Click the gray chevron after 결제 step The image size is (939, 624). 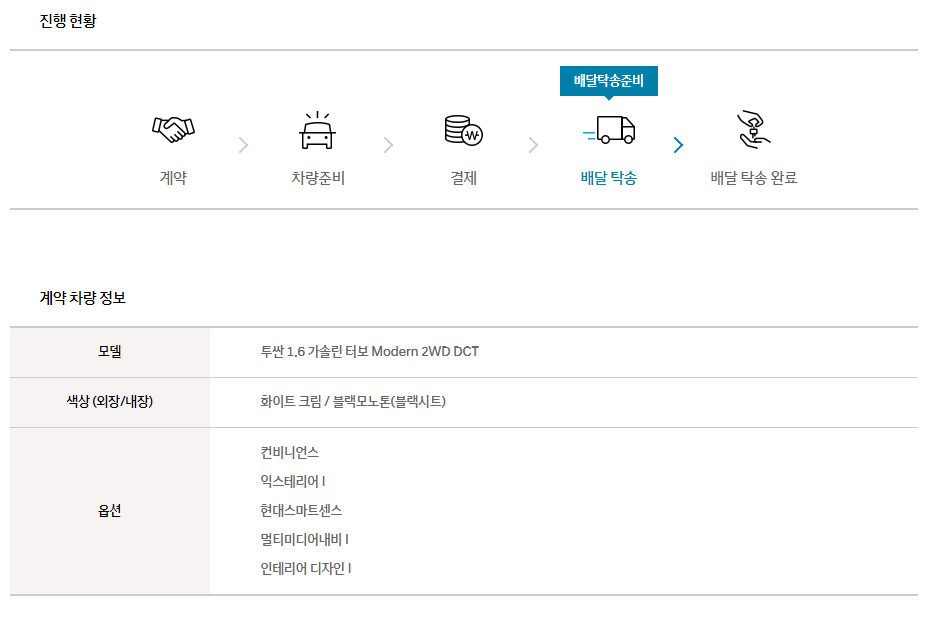coord(533,145)
